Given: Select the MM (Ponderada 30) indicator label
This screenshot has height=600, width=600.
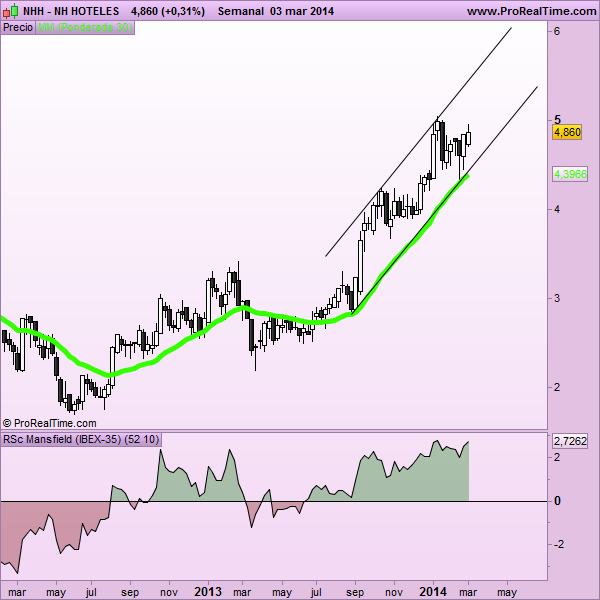Looking at the screenshot, I should click(85, 28).
